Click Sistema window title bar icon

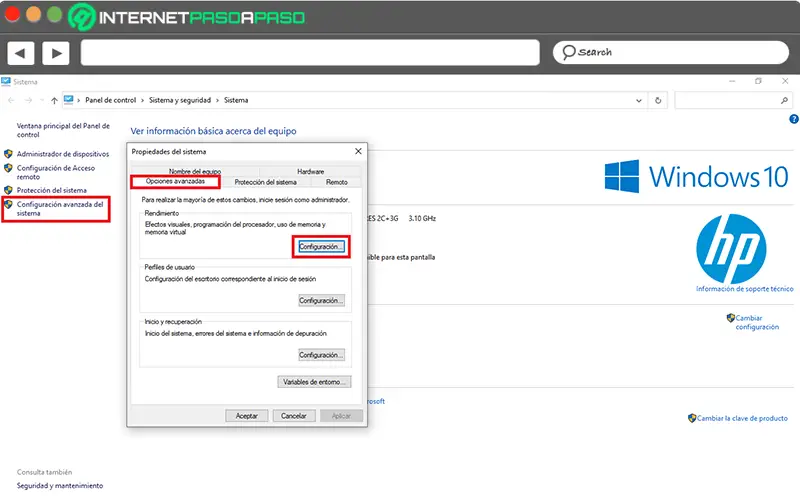[6, 82]
